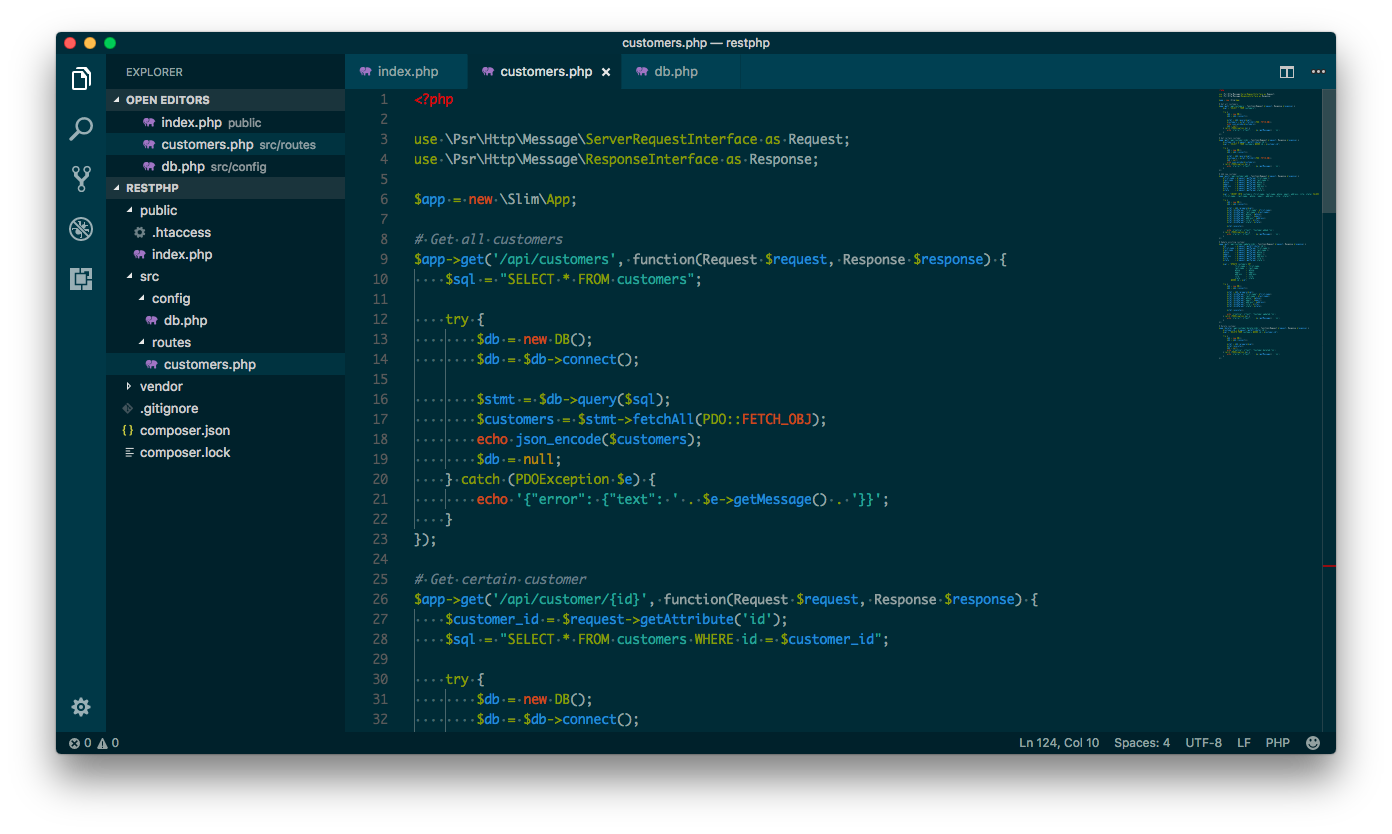
Task: Close the customers.php tab
Action: tap(606, 72)
